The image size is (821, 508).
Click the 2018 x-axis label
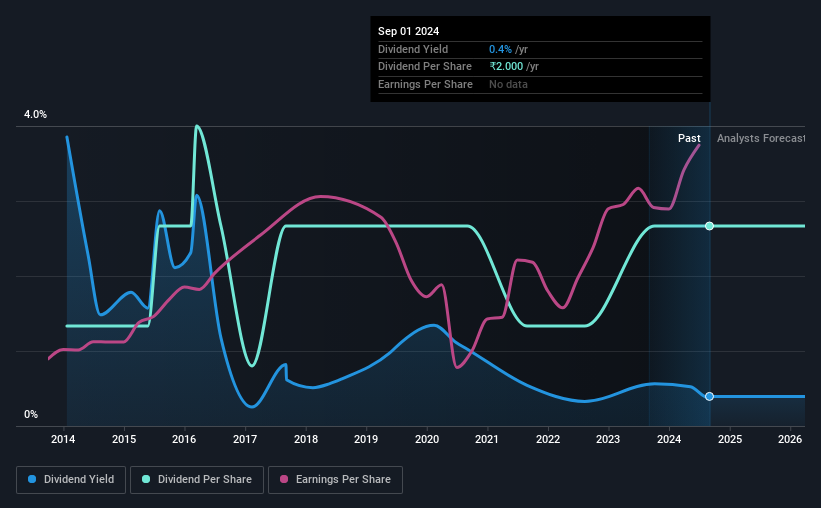[306, 439]
